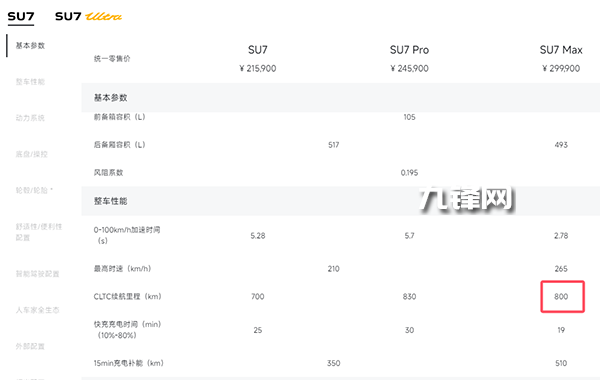
Task: Select 轮毂/轮胎 sidebar entry
Action: coord(34,190)
